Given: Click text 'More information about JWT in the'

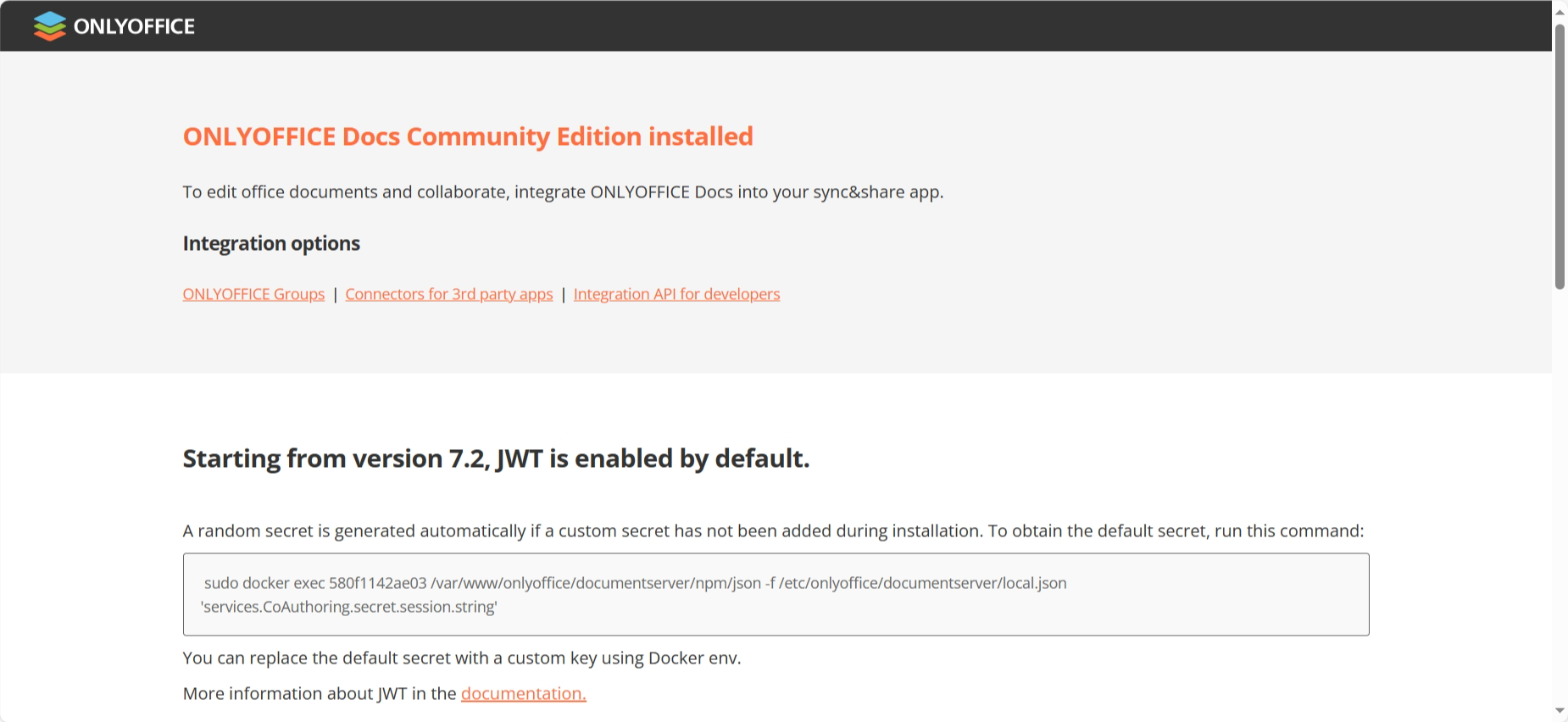Looking at the screenshot, I should pos(320,693).
